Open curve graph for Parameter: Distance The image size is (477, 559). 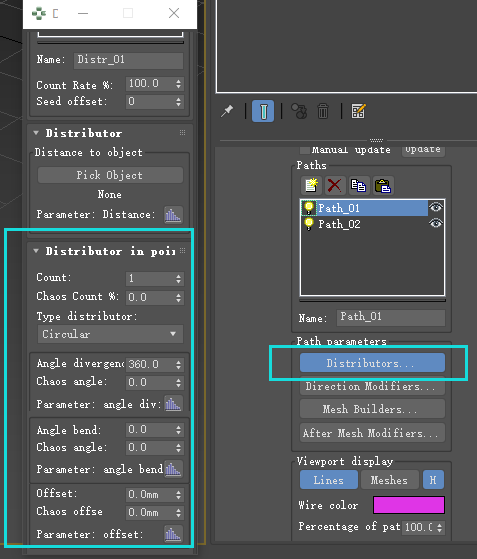tap(173, 215)
